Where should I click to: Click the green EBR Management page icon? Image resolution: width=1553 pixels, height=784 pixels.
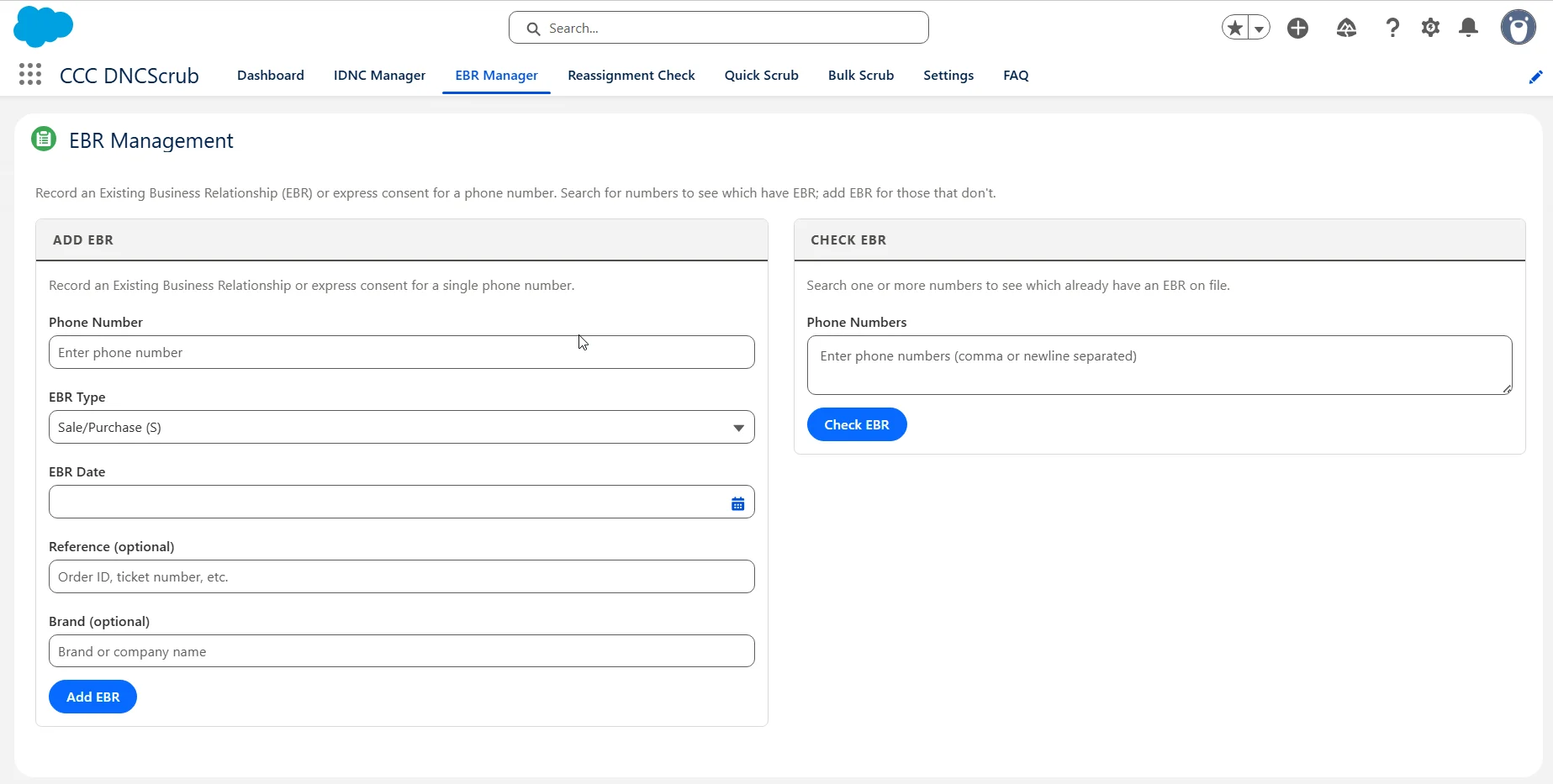[44, 139]
